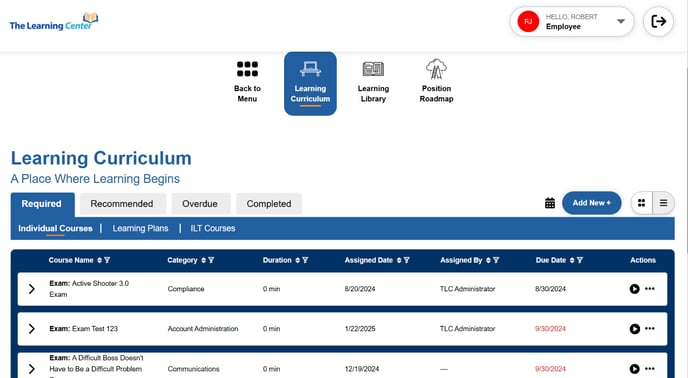Click due date 8/30/2024

(551, 289)
